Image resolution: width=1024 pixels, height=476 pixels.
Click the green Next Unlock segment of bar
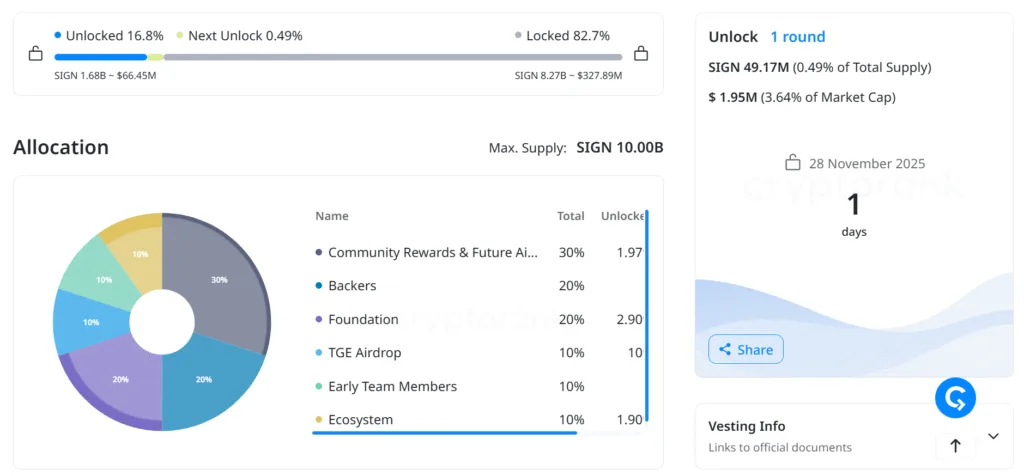pyautogui.click(x=155, y=57)
